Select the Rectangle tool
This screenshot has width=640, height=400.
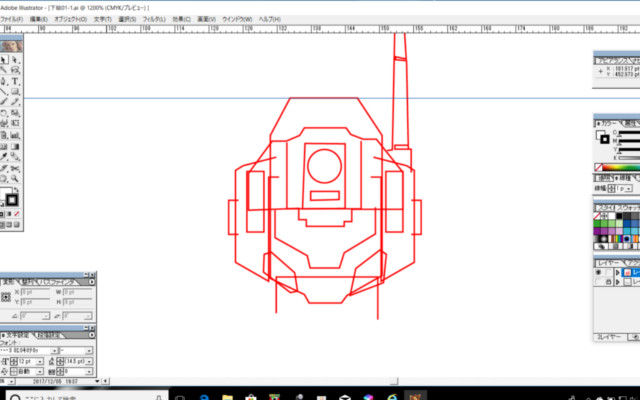pos(15,91)
